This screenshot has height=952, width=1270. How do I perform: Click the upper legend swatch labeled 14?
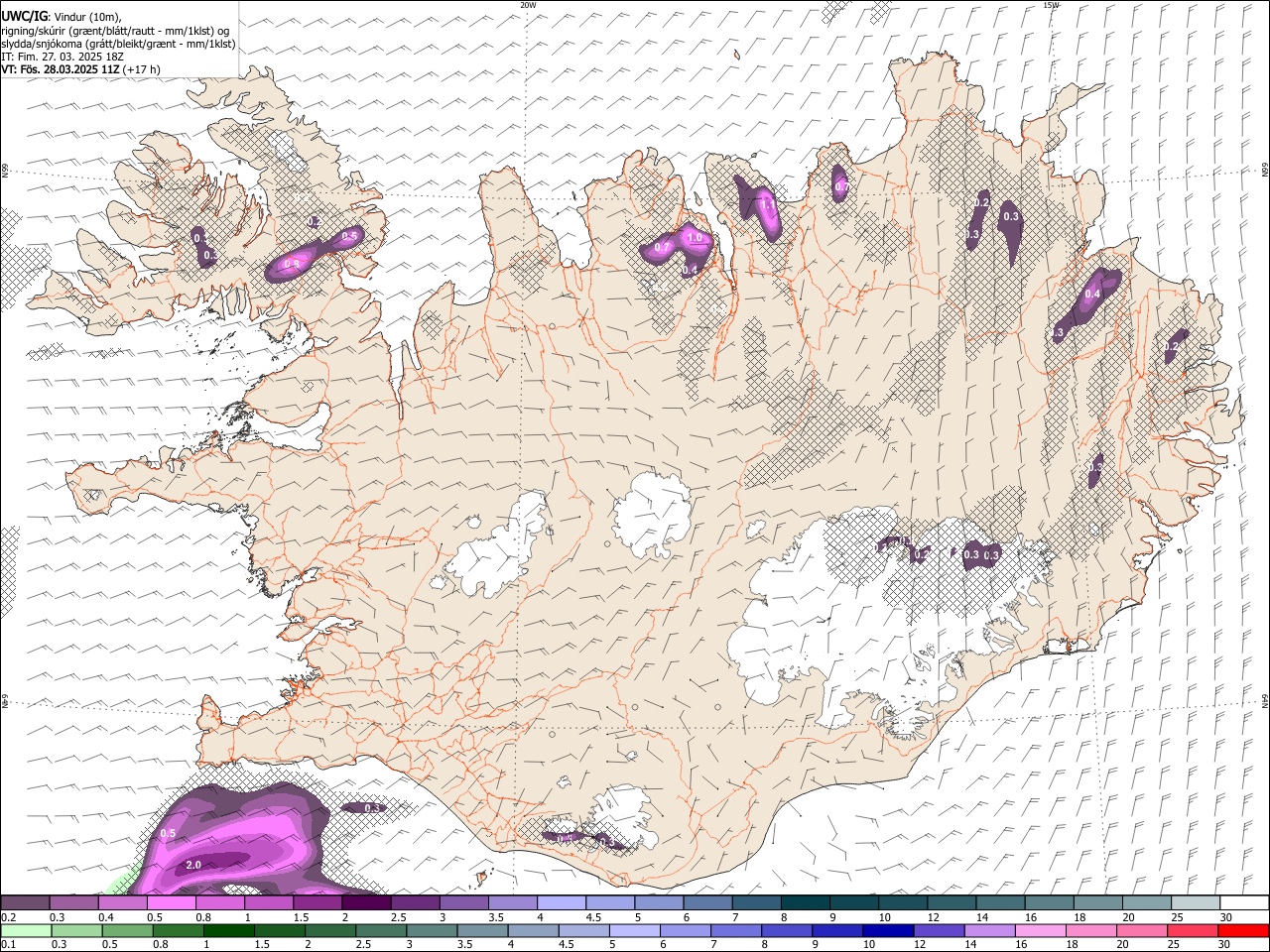pyautogui.click(x=1000, y=902)
